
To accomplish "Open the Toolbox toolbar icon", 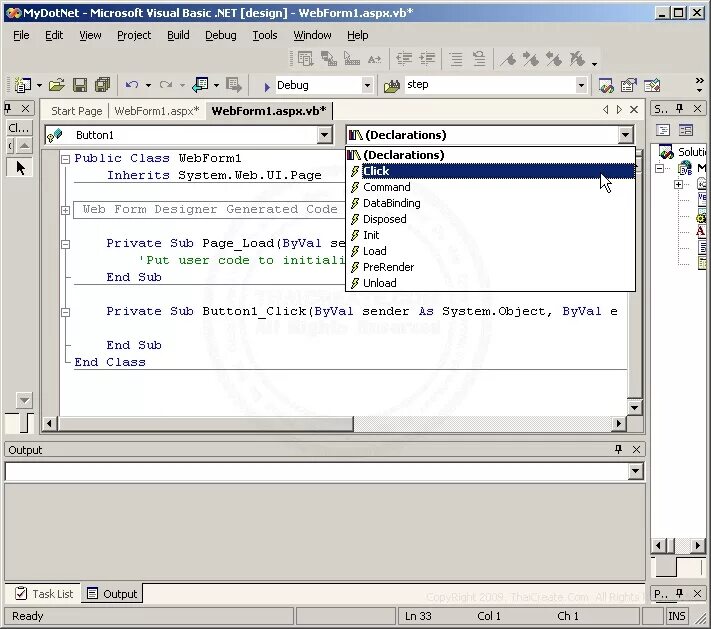I will (652, 85).
